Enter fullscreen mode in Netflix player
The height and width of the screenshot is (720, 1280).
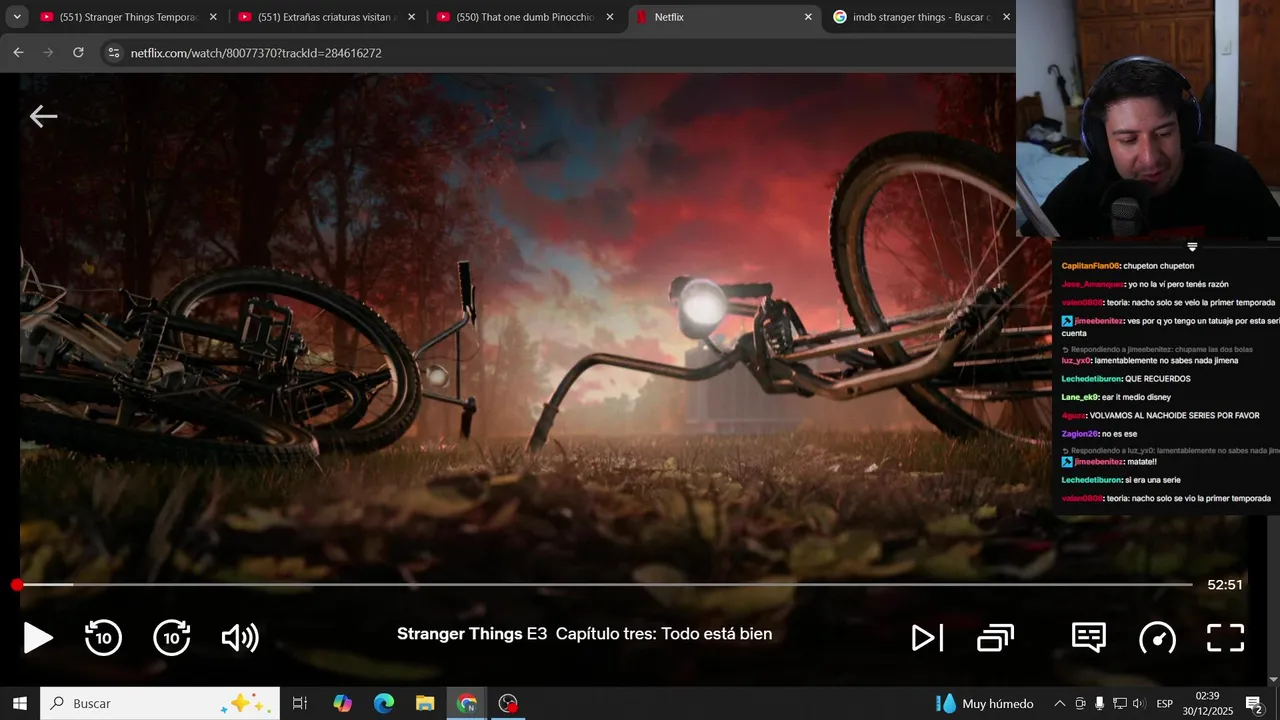point(1225,638)
